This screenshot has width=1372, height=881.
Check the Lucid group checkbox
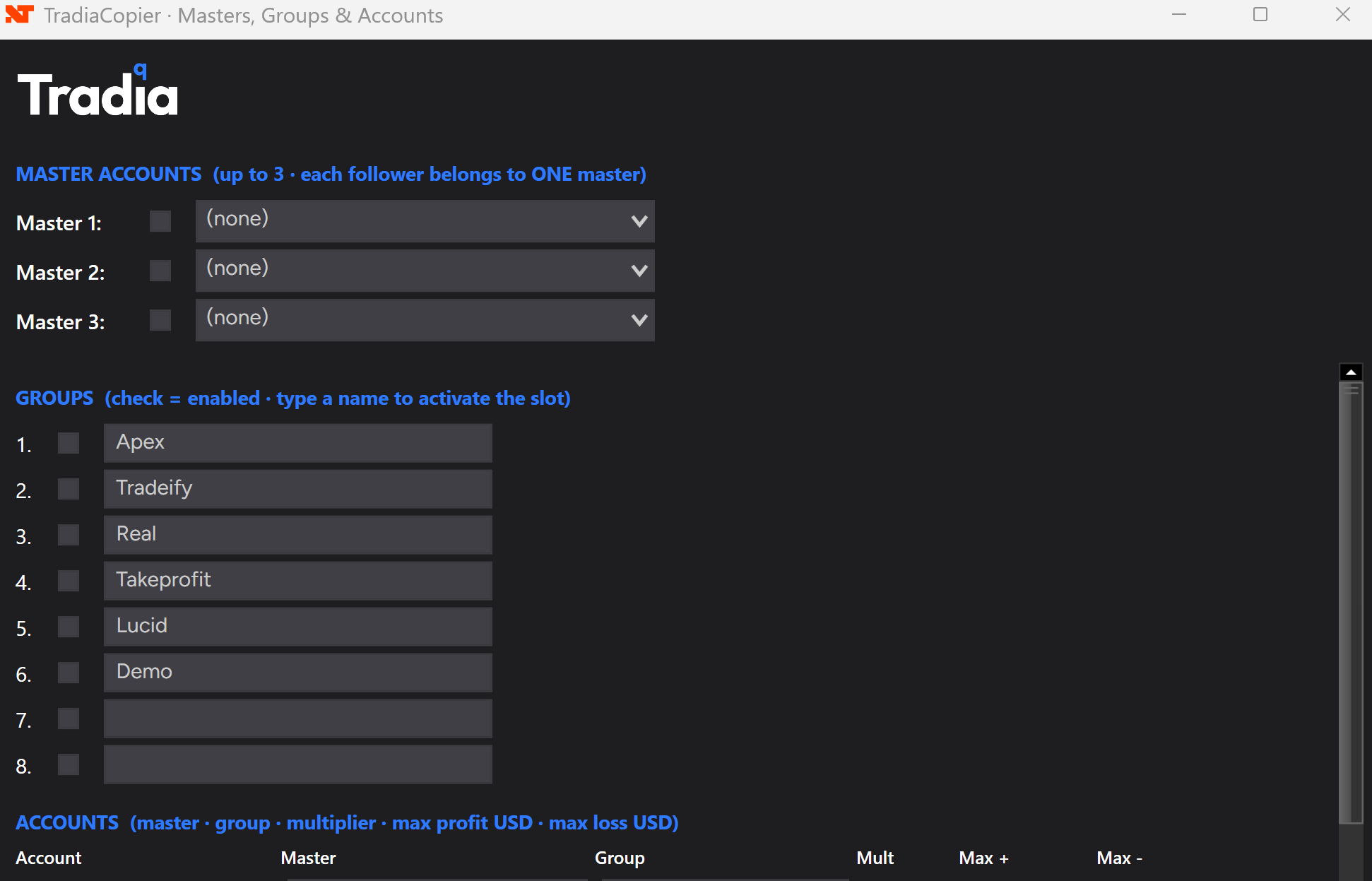click(x=69, y=627)
